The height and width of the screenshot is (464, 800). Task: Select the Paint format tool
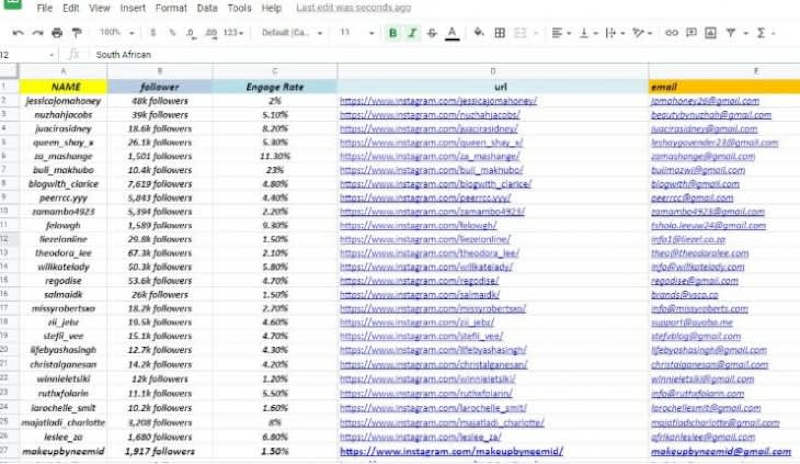tap(77, 33)
